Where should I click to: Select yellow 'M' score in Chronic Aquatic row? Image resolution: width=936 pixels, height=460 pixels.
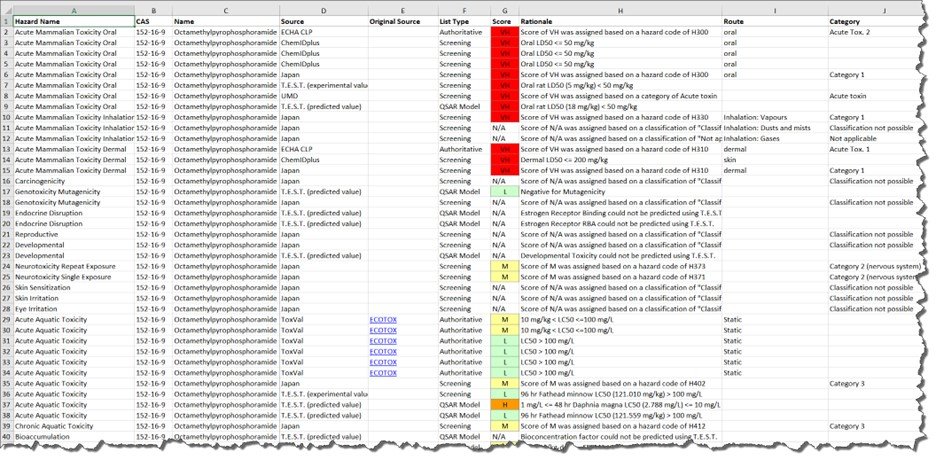(x=505, y=427)
